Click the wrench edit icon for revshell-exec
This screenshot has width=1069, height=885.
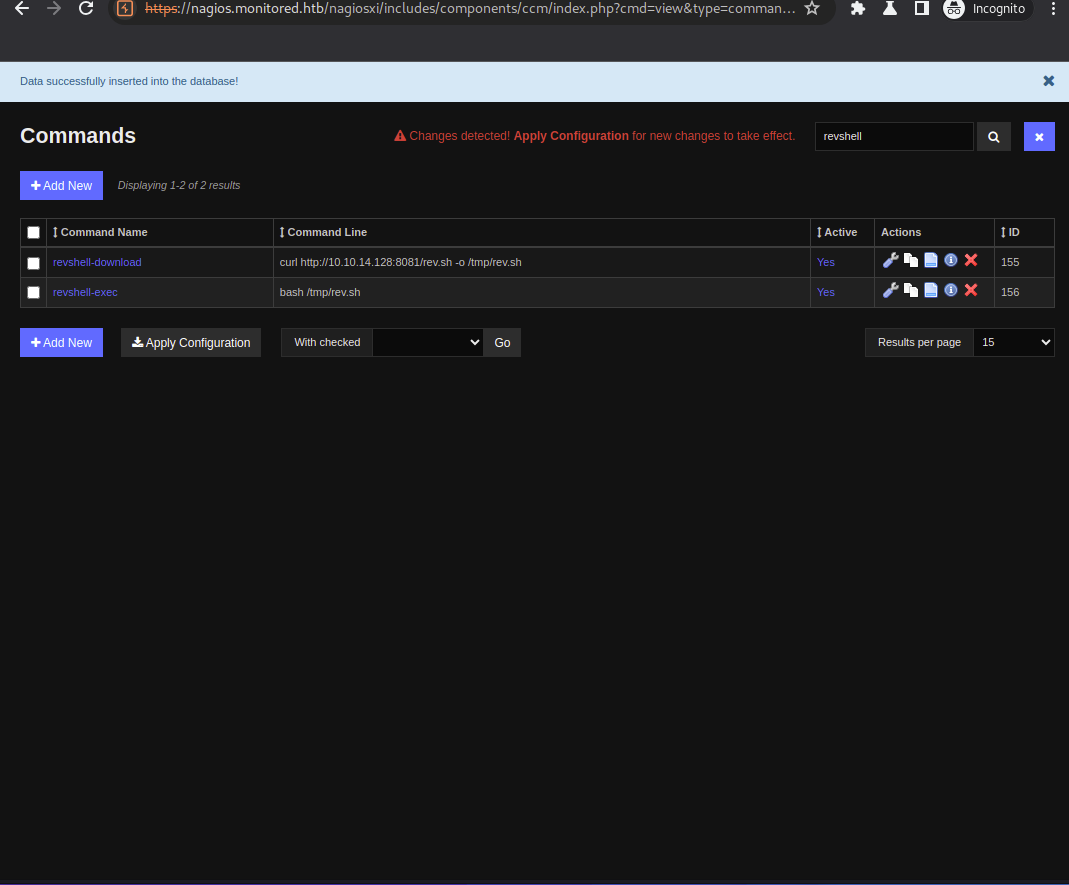click(x=890, y=290)
